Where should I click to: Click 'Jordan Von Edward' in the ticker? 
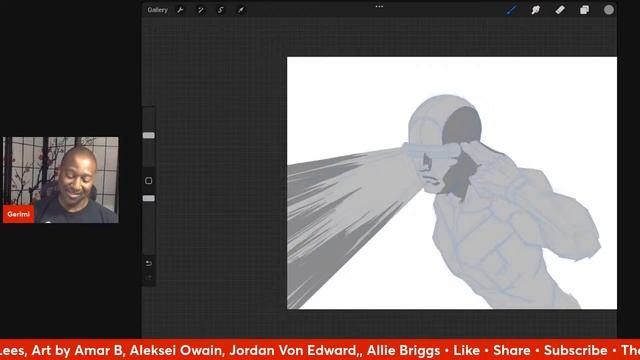[293, 350]
